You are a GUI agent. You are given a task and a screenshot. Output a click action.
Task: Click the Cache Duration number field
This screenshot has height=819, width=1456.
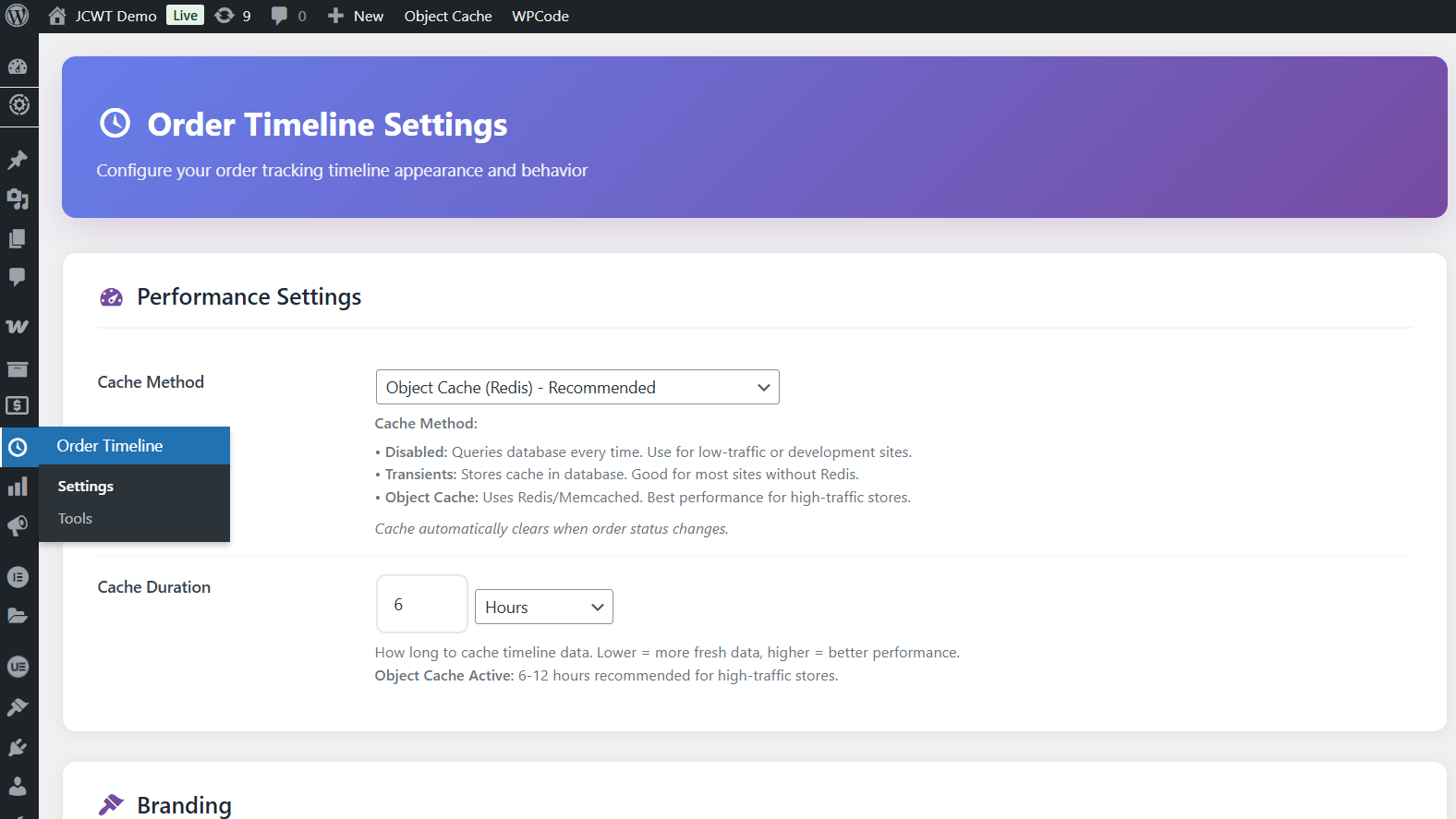pos(422,604)
